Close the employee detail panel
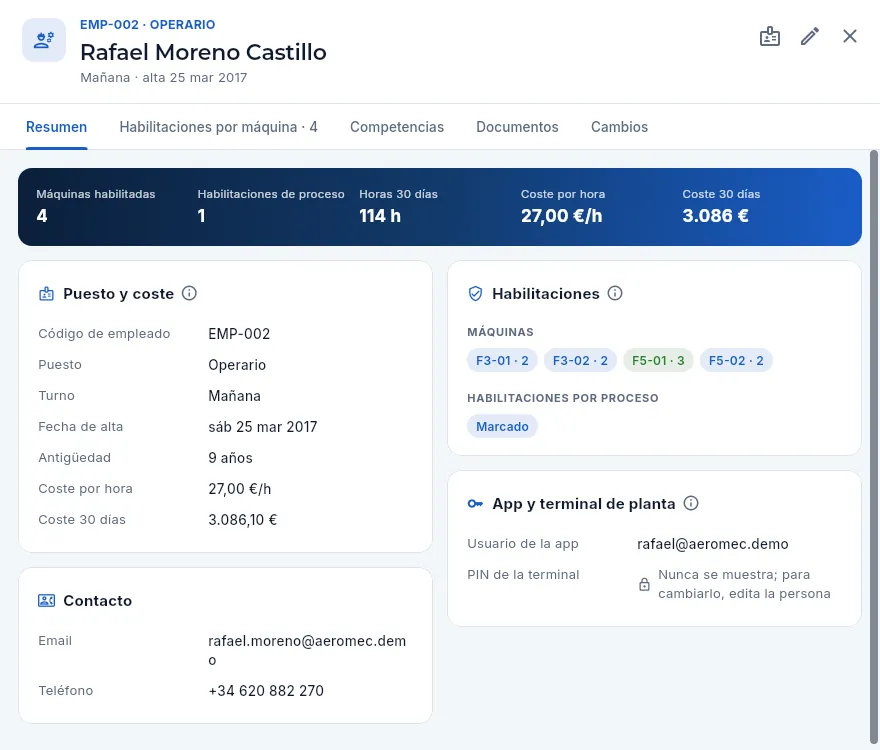Image resolution: width=880 pixels, height=750 pixels. (850, 36)
